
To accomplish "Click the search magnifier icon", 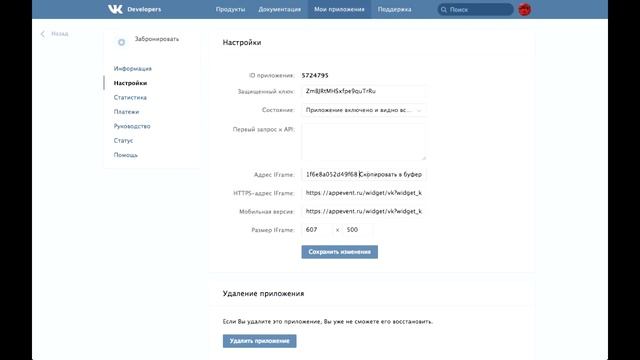I will coord(444,9).
